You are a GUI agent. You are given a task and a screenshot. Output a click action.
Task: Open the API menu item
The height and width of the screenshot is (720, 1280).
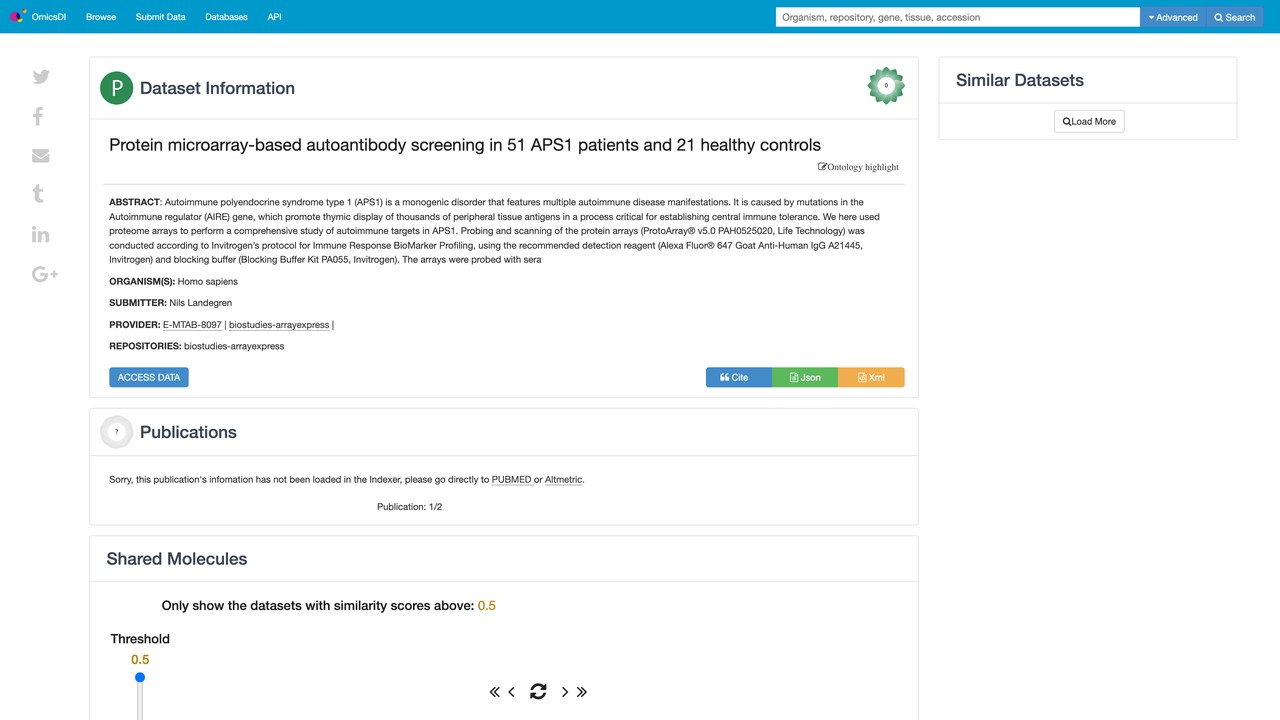point(274,17)
